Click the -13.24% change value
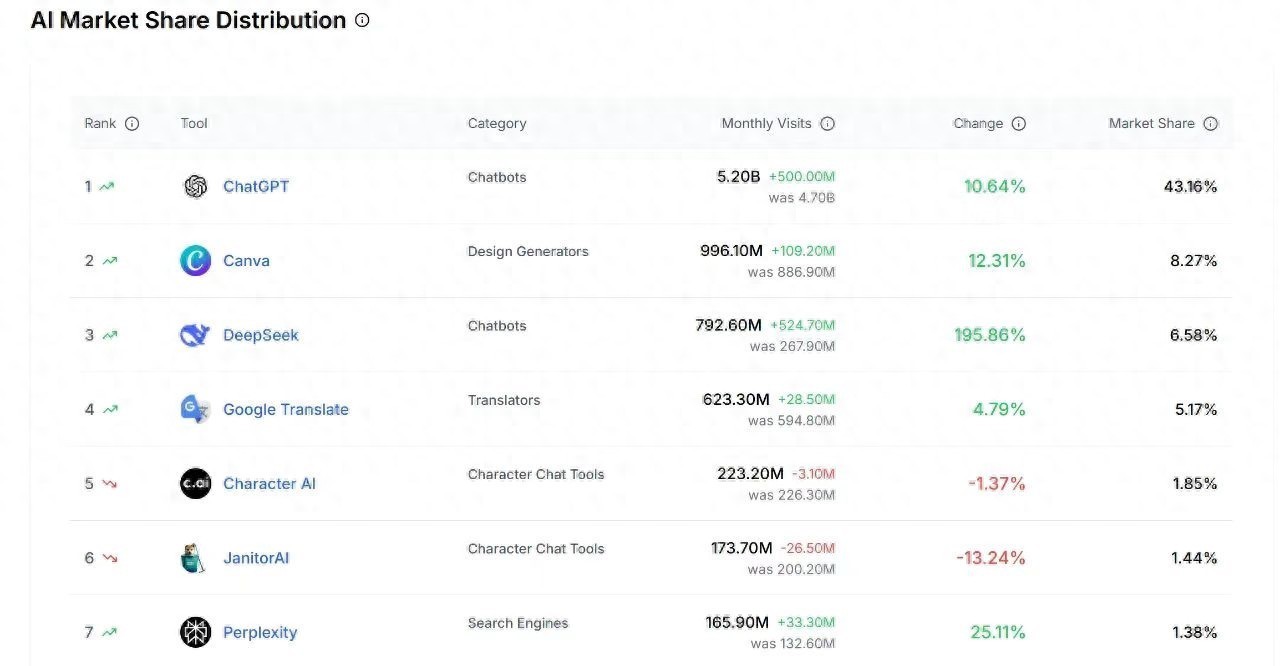 click(991, 558)
